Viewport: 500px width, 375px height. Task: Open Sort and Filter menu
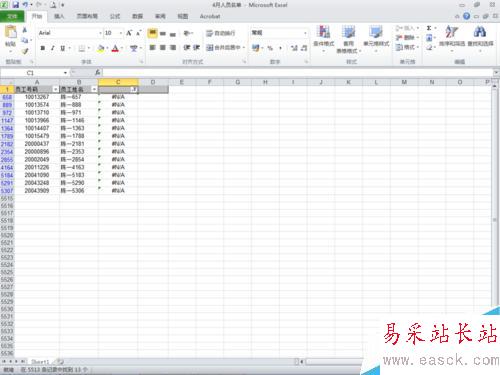click(452, 38)
